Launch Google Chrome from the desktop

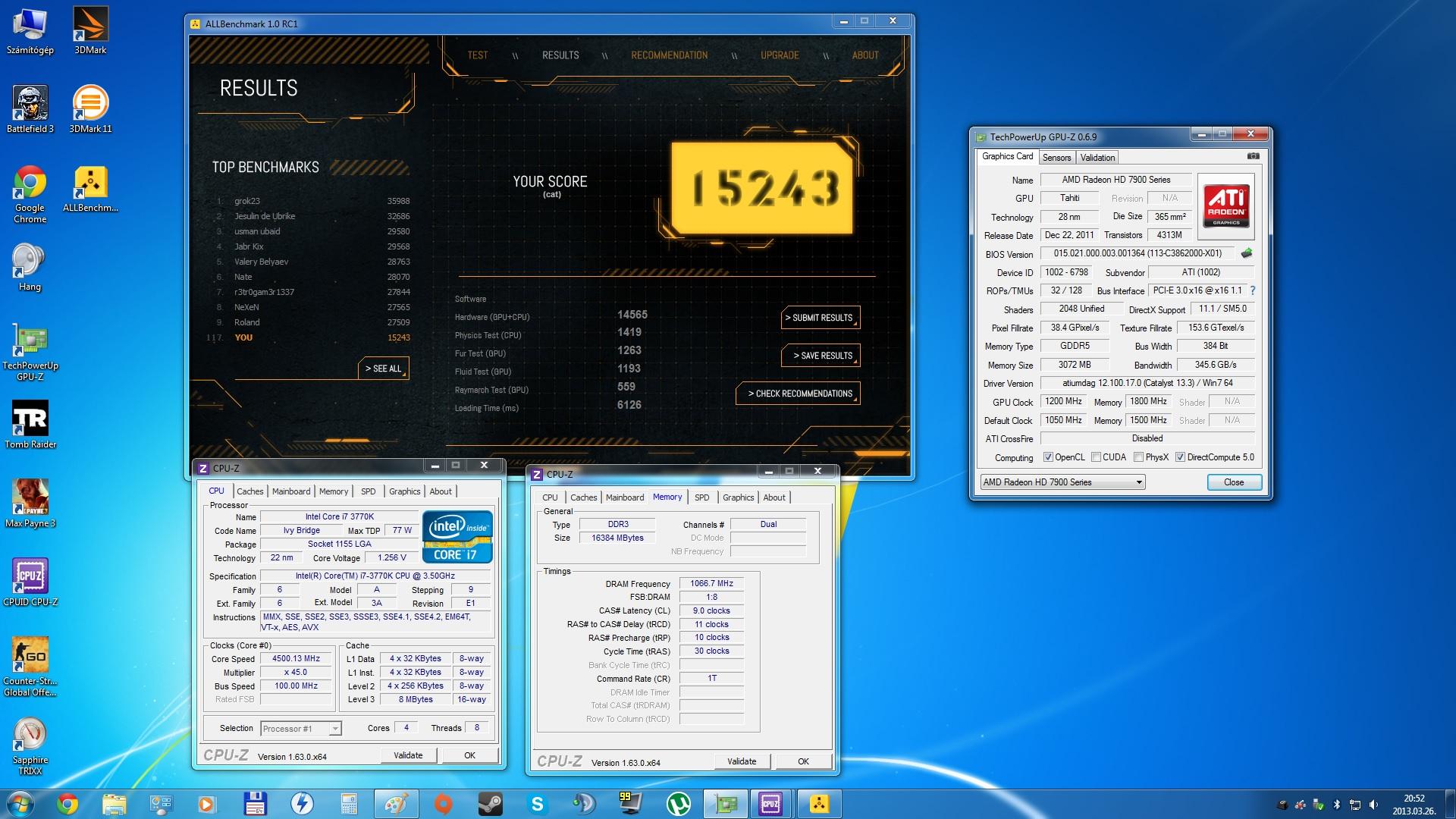click(x=30, y=194)
